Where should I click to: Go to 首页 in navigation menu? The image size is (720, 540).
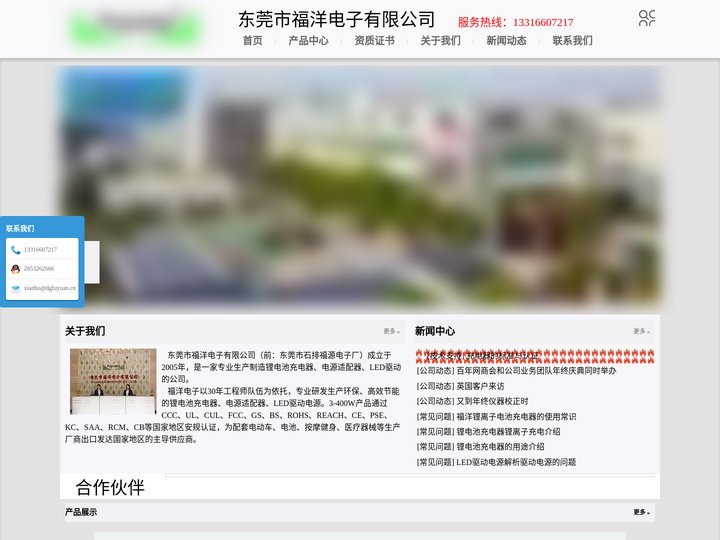pos(253,41)
